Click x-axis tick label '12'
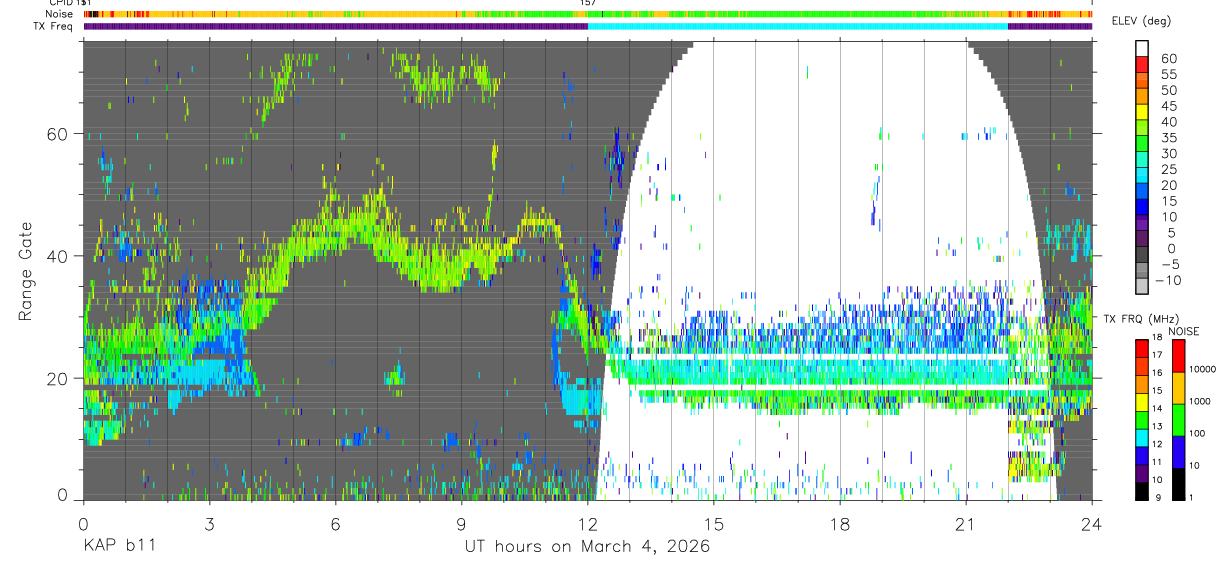The image size is (1228, 567). tap(587, 524)
